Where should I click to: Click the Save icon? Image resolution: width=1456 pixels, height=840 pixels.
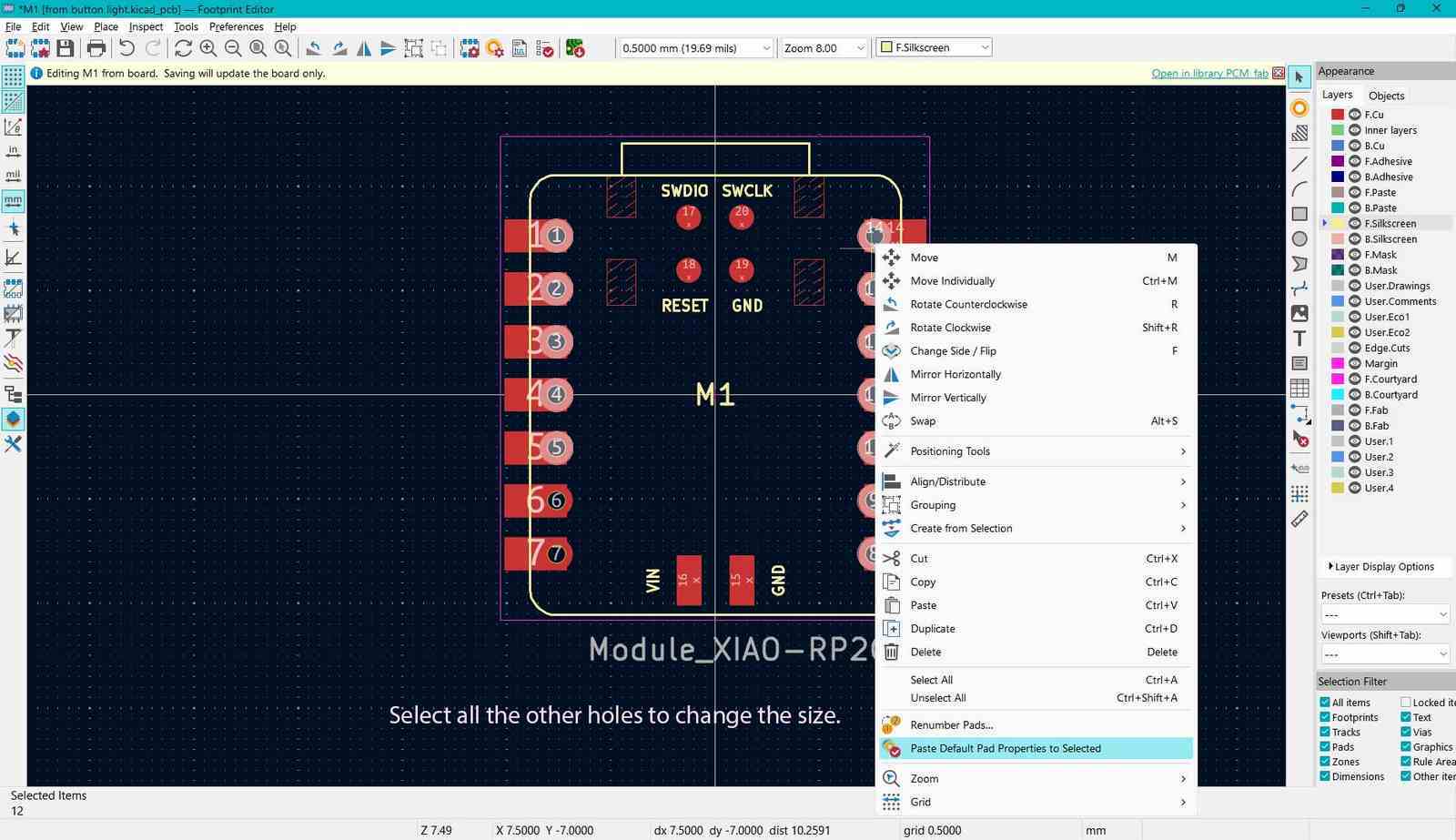(x=65, y=48)
